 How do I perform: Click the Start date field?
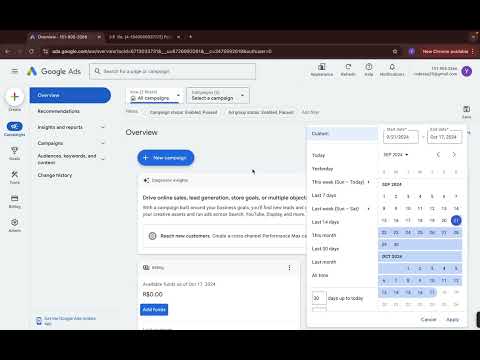(401, 137)
